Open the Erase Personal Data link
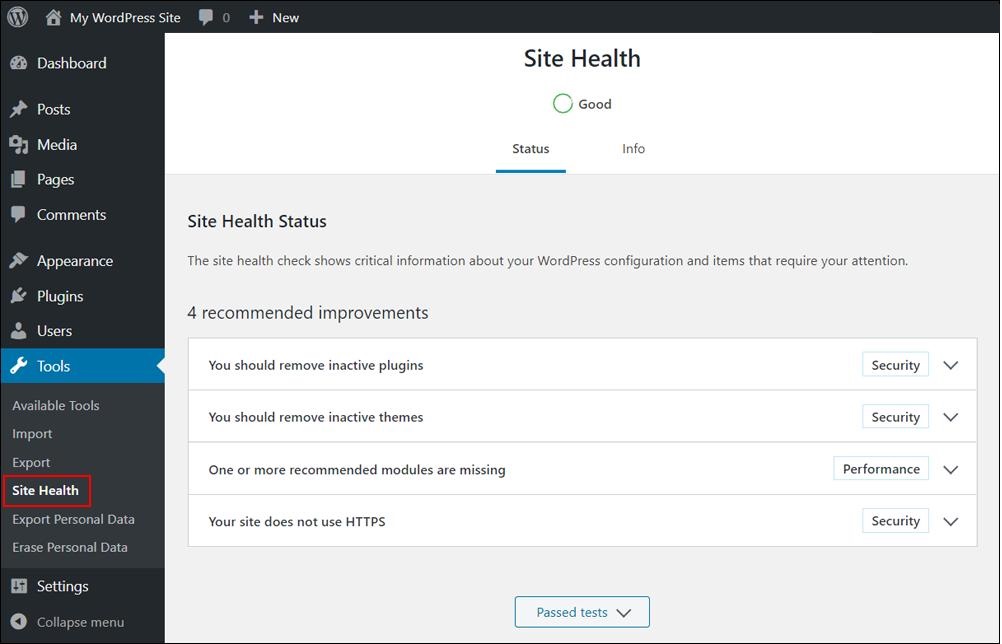 70,548
